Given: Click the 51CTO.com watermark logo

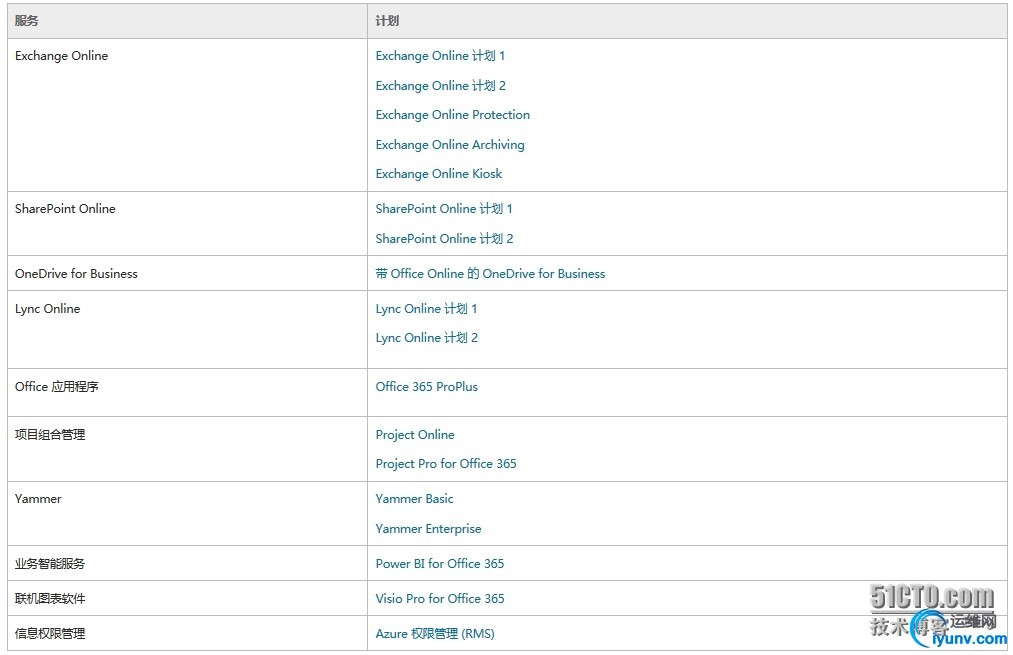Looking at the screenshot, I should coord(931,598).
